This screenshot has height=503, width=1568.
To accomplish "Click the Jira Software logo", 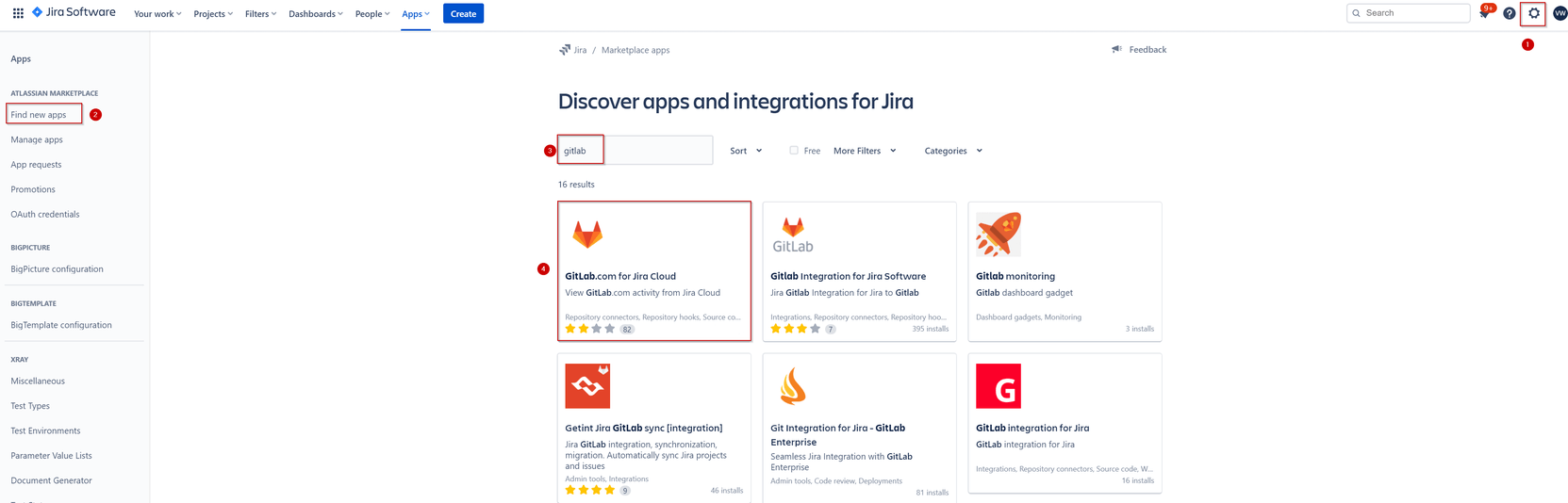I will 74,13.
